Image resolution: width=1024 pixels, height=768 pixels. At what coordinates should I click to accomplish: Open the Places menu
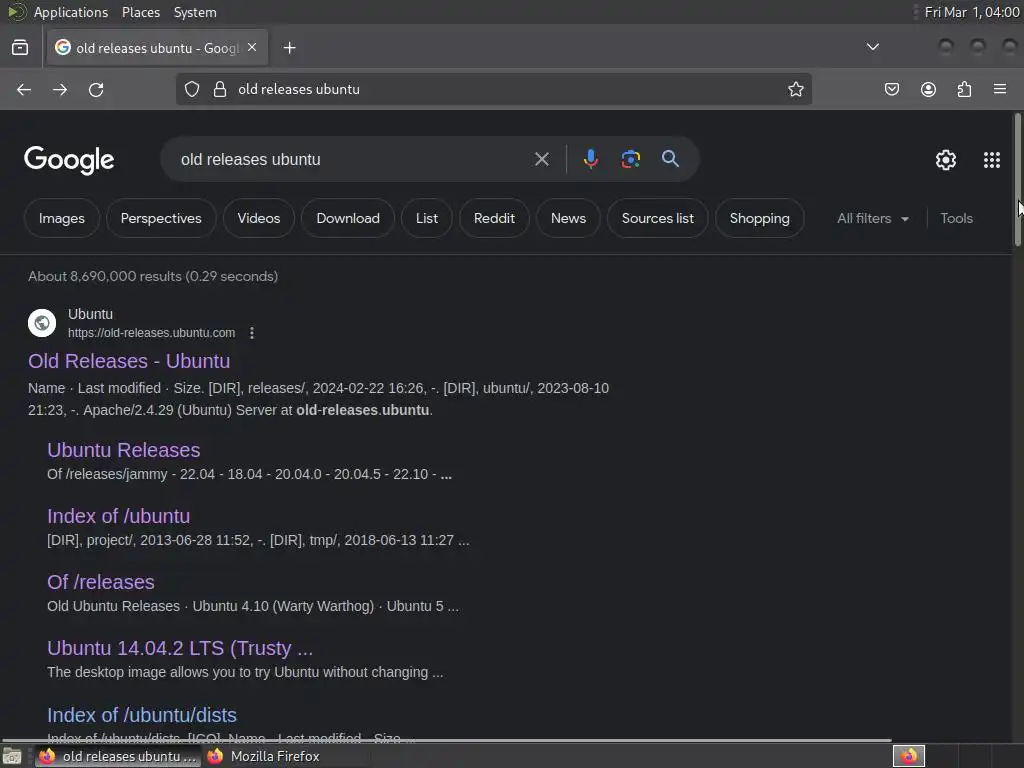[140, 12]
